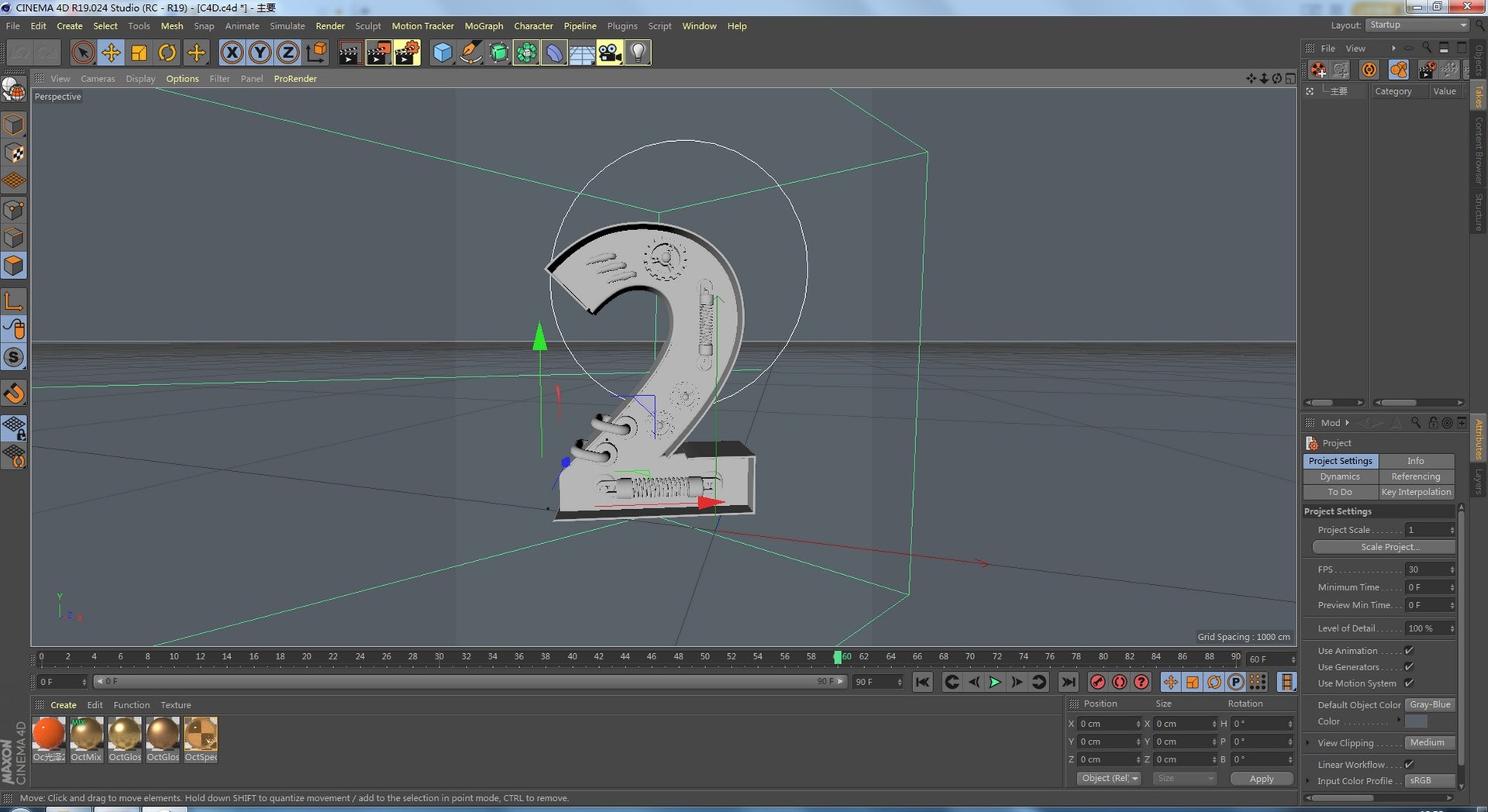Toggle Use Motion System checkbox

point(1409,683)
